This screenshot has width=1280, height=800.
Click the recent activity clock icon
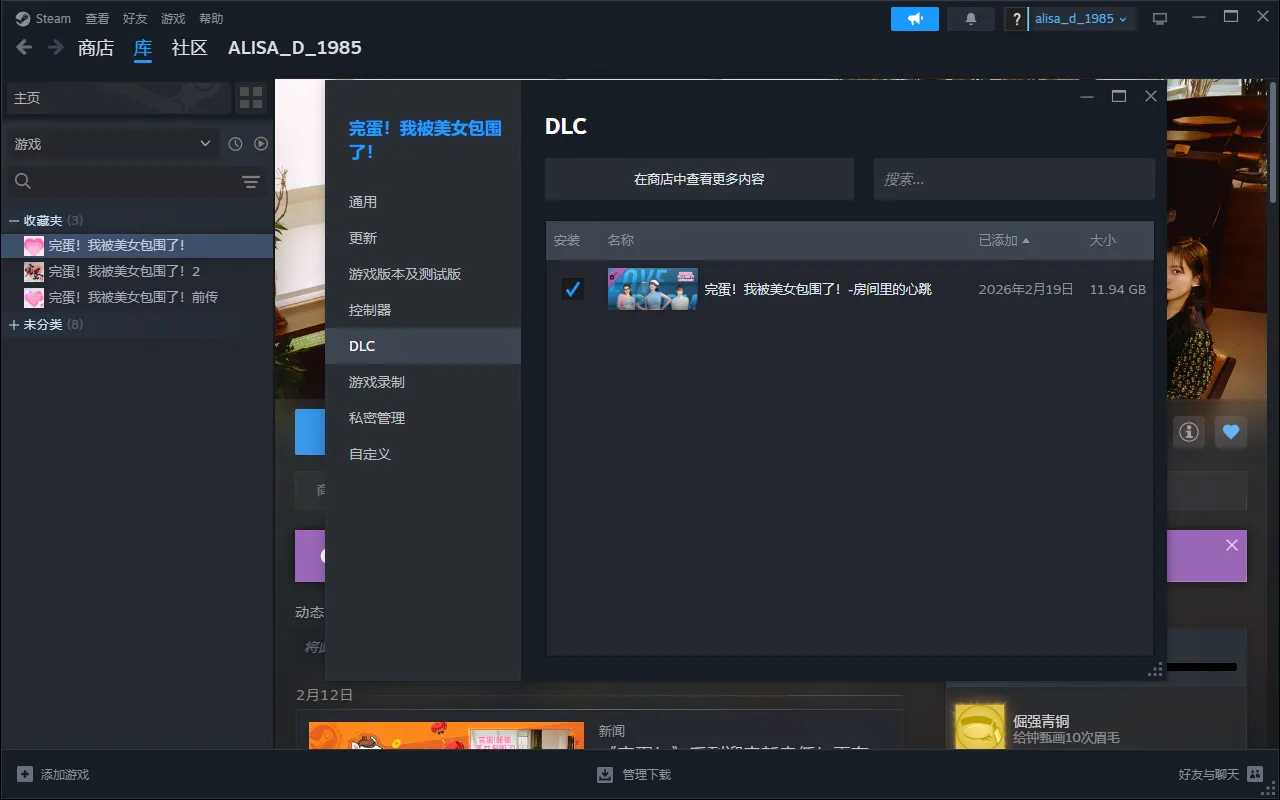click(x=235, y=144)
